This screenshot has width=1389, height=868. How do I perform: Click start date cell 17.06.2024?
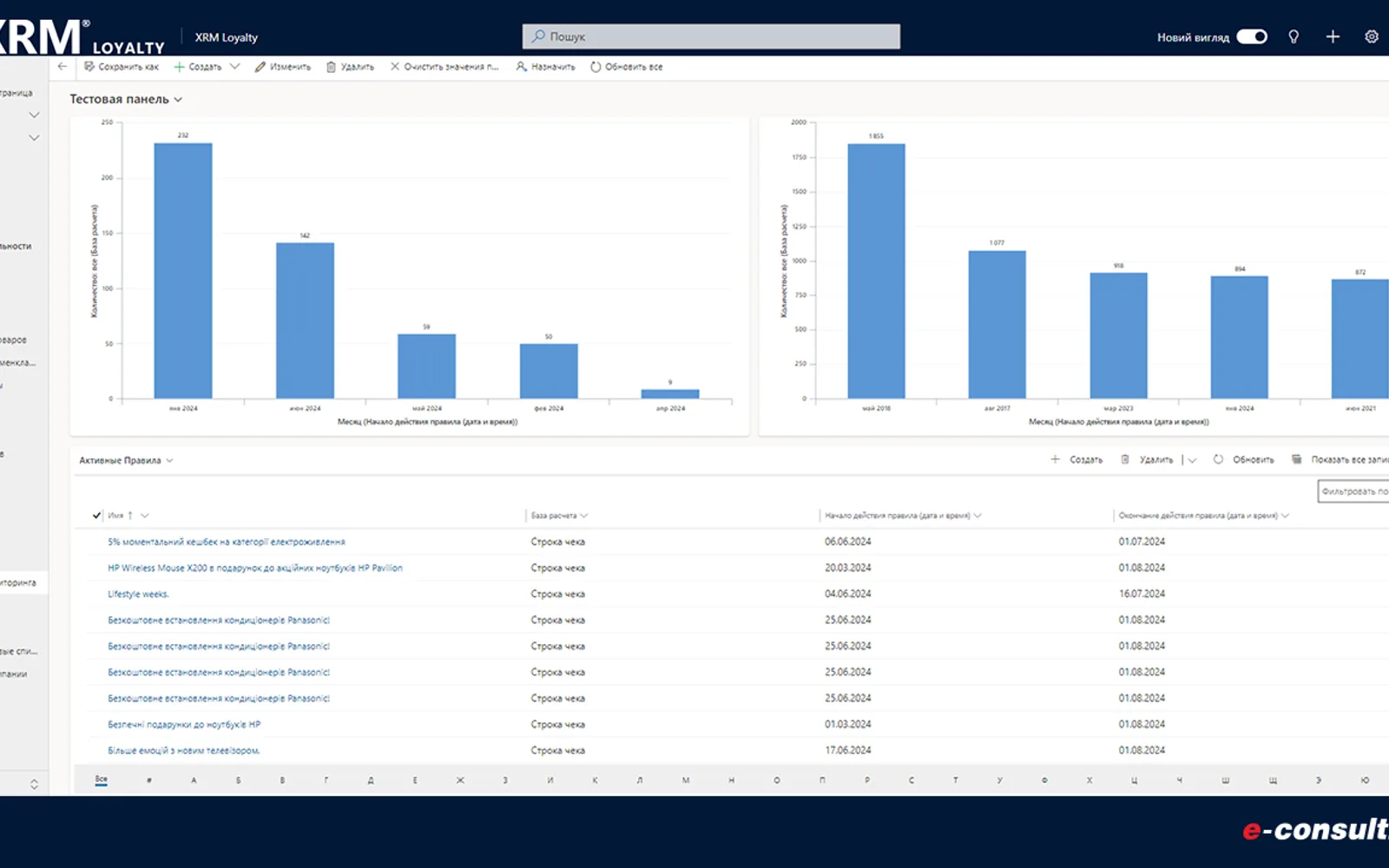pyautogui.click(x=847, y=750)
